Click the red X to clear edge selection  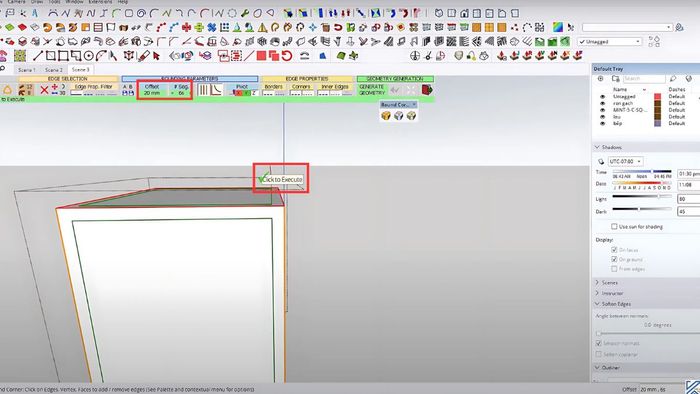point(44,90)
